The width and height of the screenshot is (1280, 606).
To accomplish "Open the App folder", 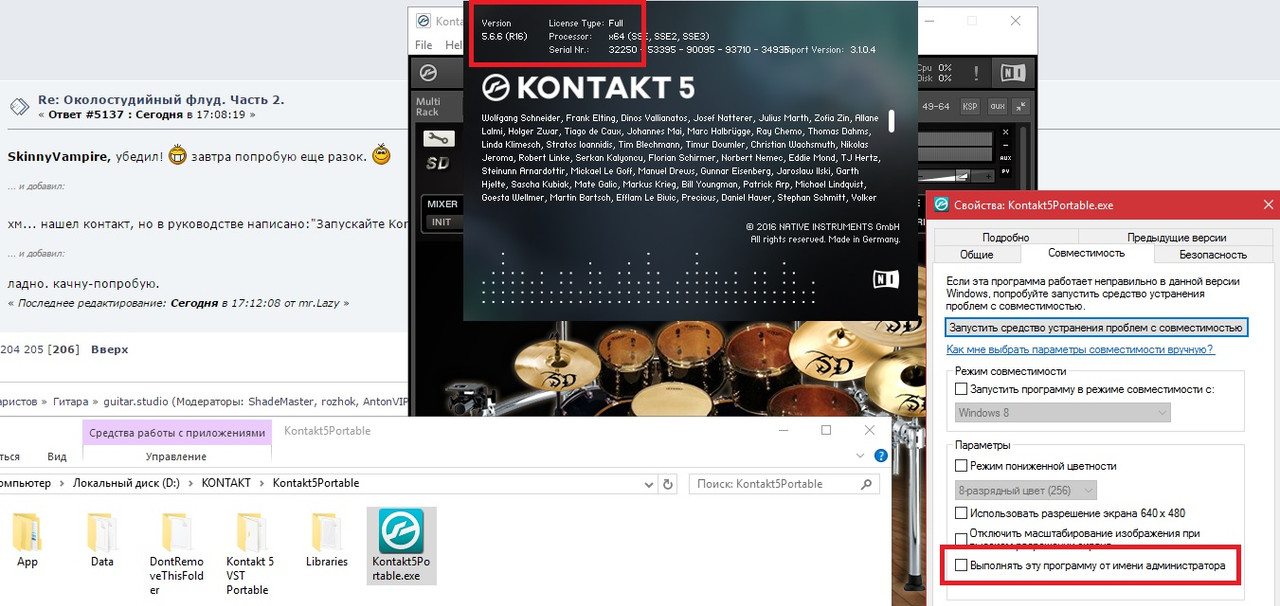I will pos(27,540).
